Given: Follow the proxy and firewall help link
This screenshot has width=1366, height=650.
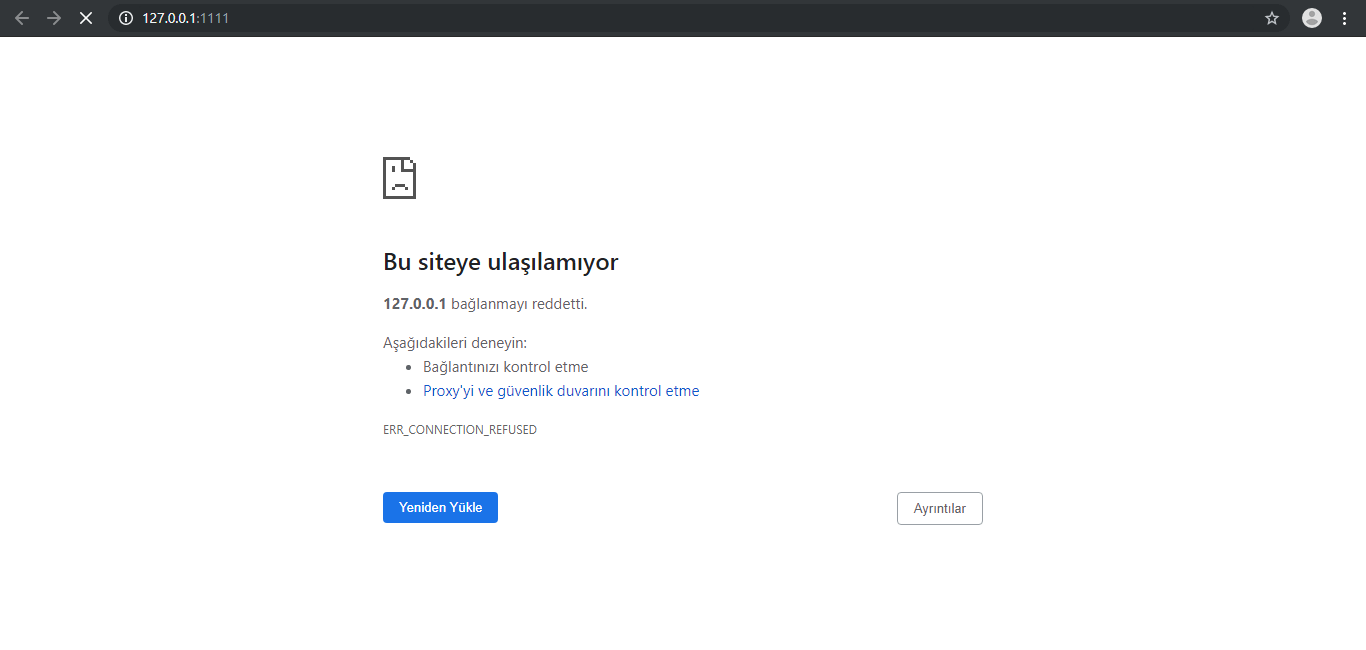Looking at the screenshot, I should pyautogui.click(x=561, y=390).
